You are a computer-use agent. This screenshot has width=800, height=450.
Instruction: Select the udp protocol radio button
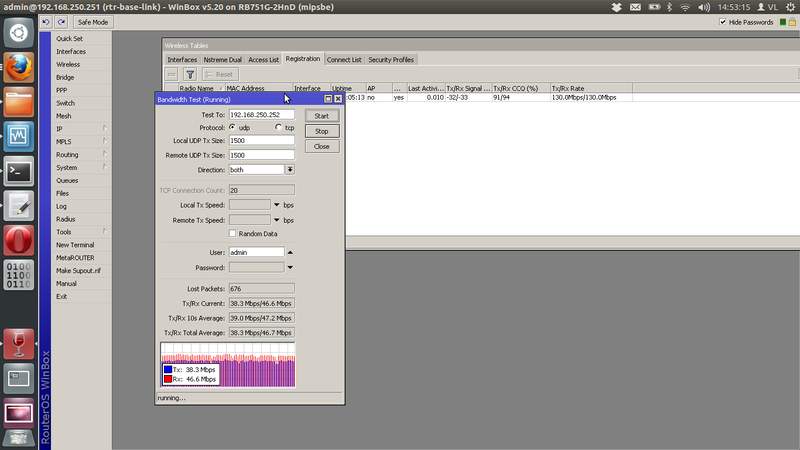[232, 128]
